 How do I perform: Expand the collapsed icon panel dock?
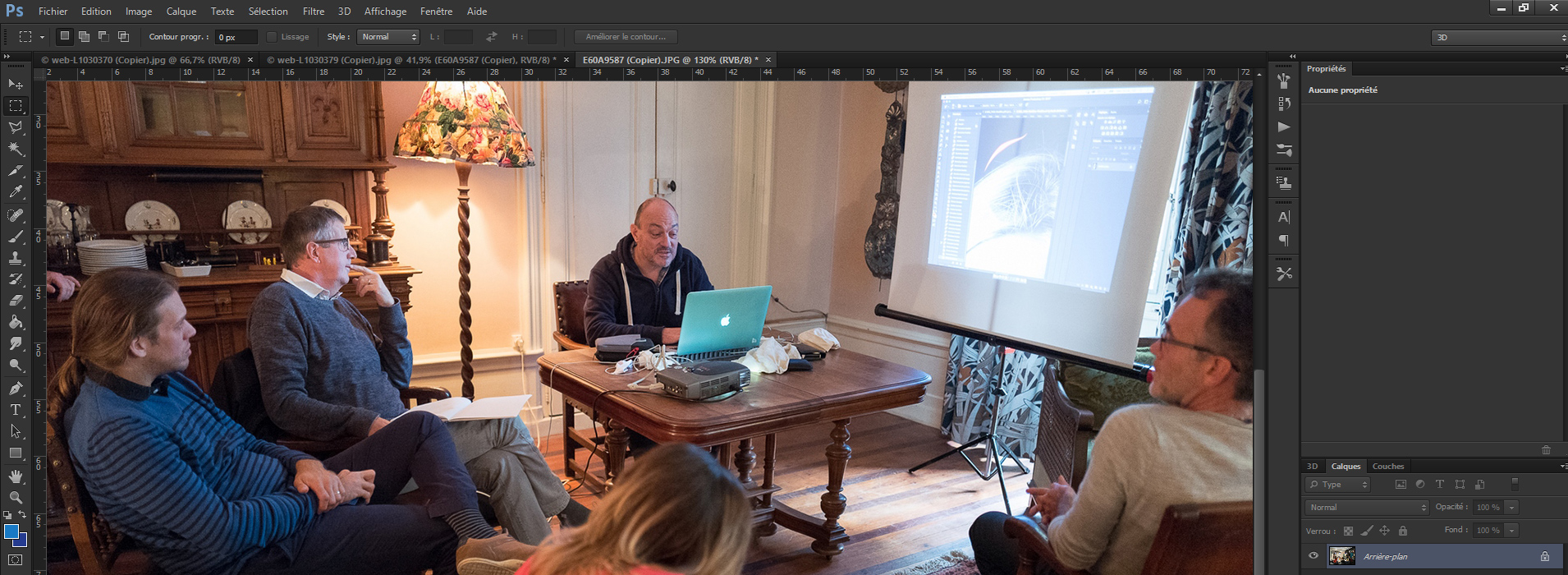(1292, 57)
